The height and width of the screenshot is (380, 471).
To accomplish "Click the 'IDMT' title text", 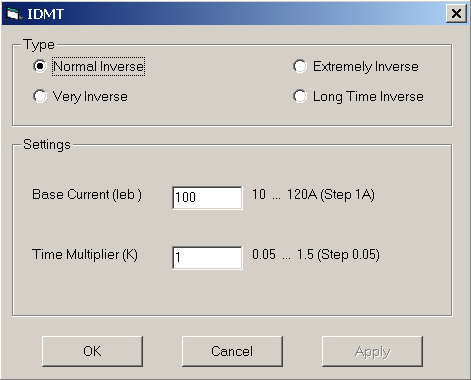I will [x=45, y=14].
